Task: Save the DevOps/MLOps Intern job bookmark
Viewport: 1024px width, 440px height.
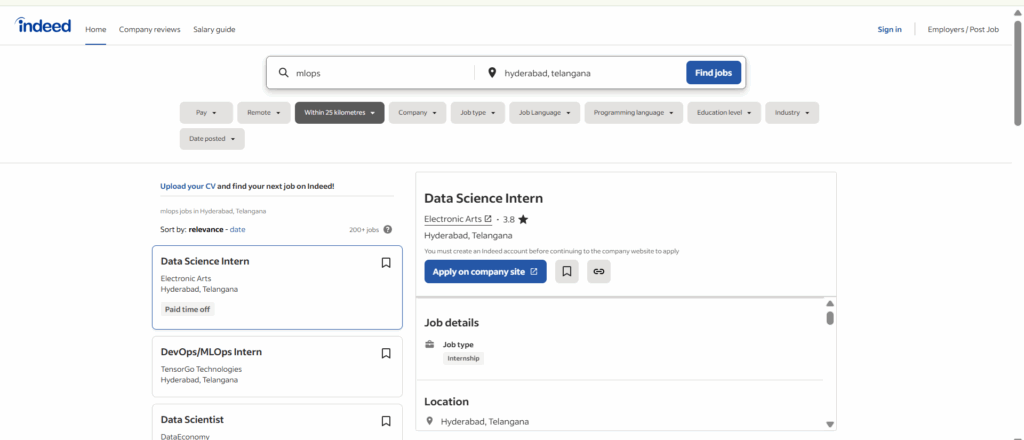Action: [386, 353]
